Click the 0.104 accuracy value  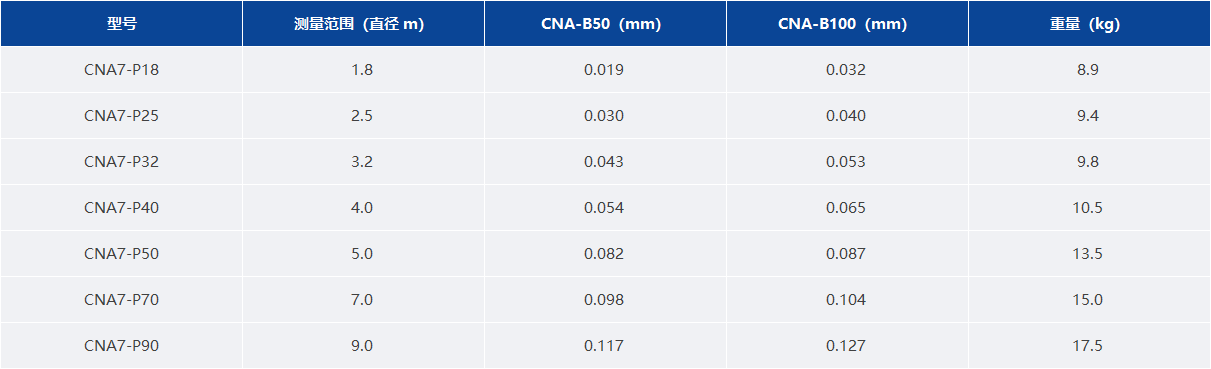846,300
